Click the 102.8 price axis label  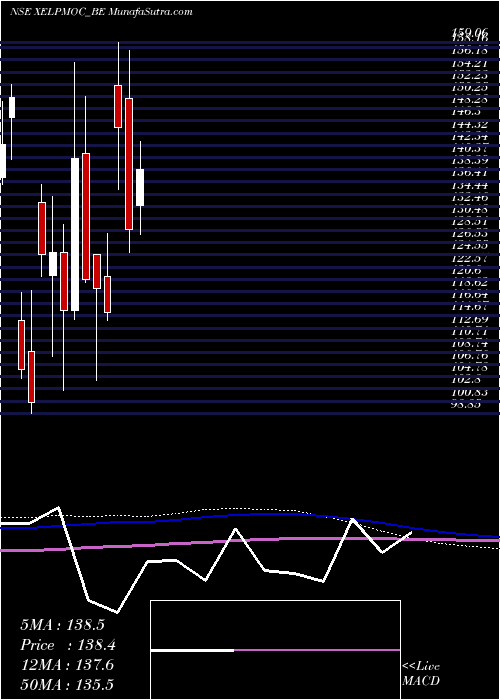pos(465,380)
